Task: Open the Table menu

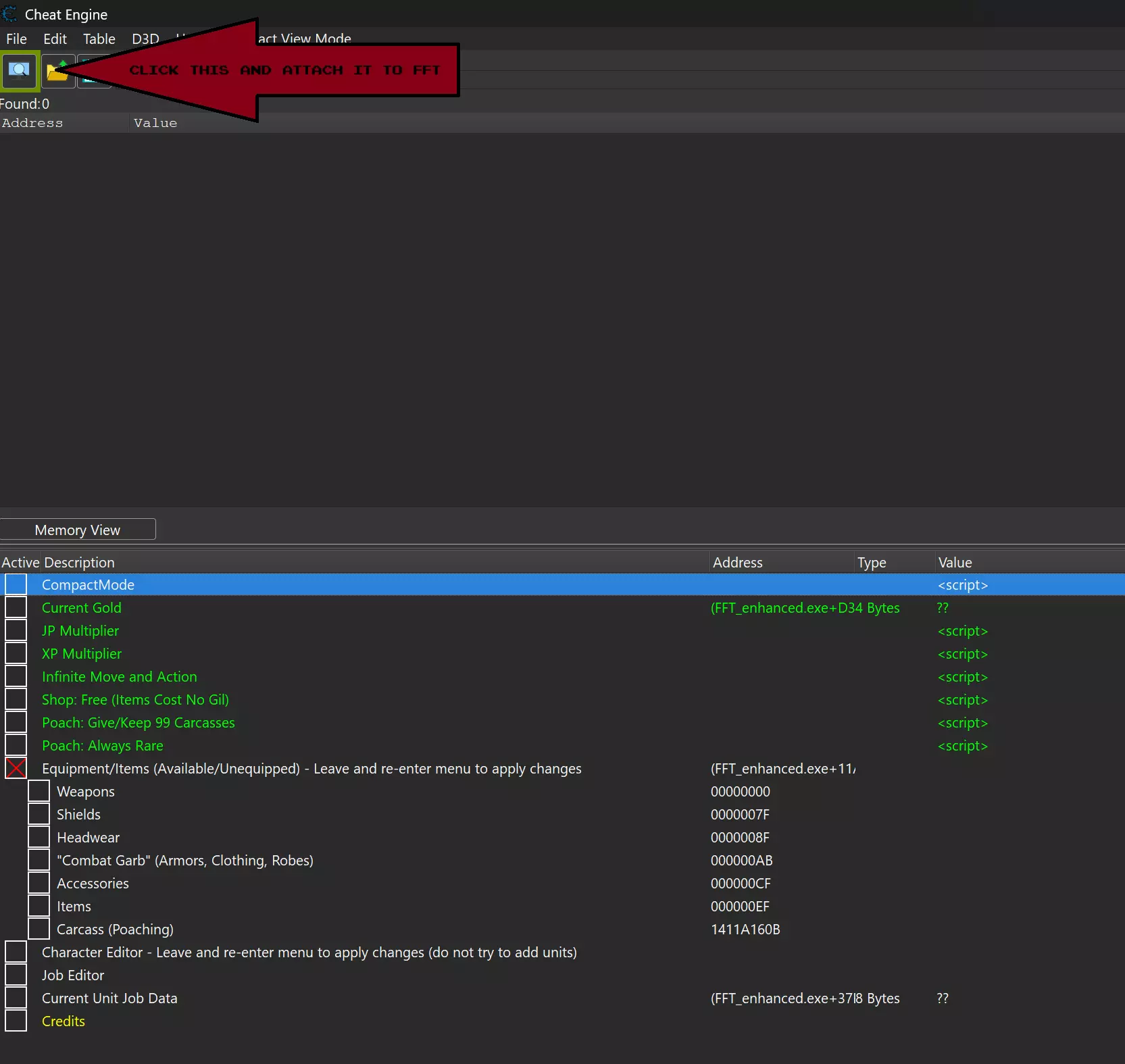Action: 99,39
